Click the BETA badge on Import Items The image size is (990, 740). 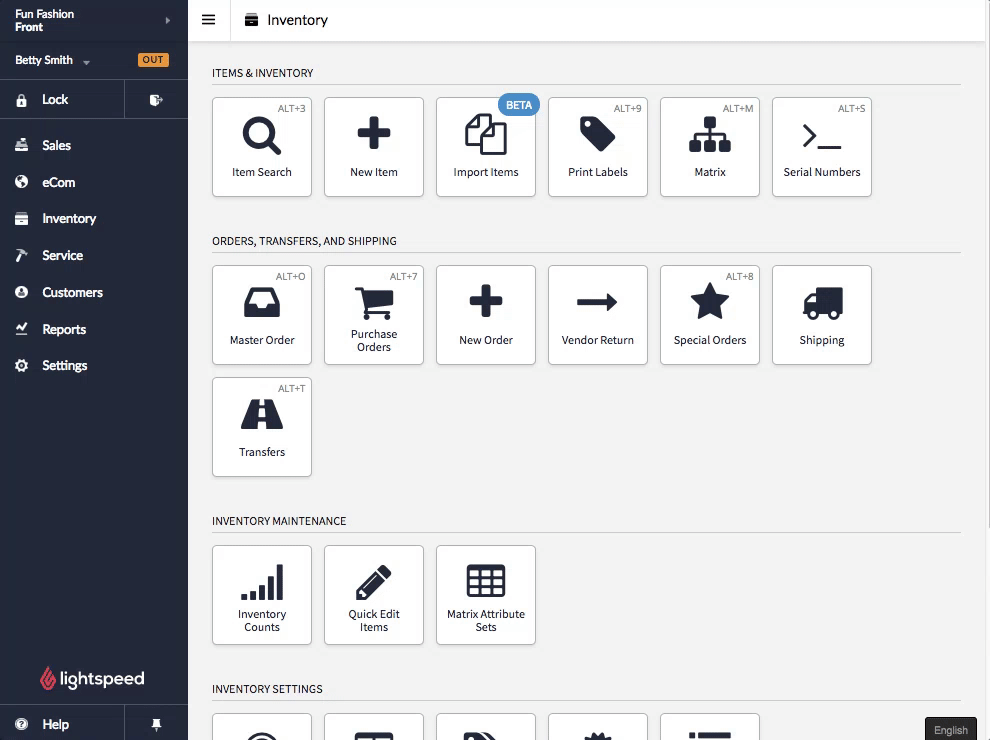click(519, 105)
